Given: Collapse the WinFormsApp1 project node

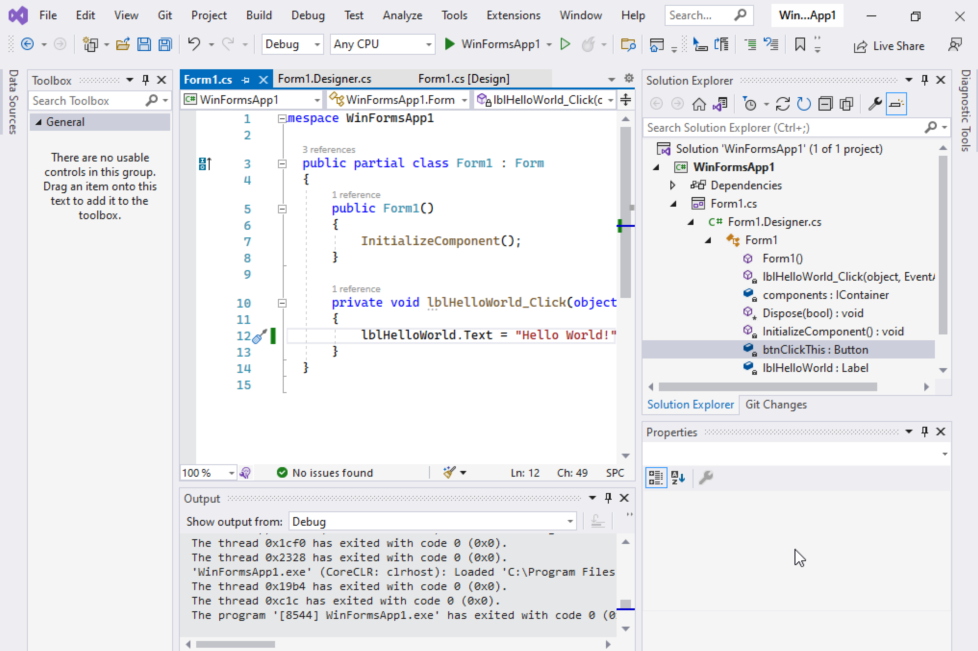Looking at the screenshot, I should [x=656, y=167].
